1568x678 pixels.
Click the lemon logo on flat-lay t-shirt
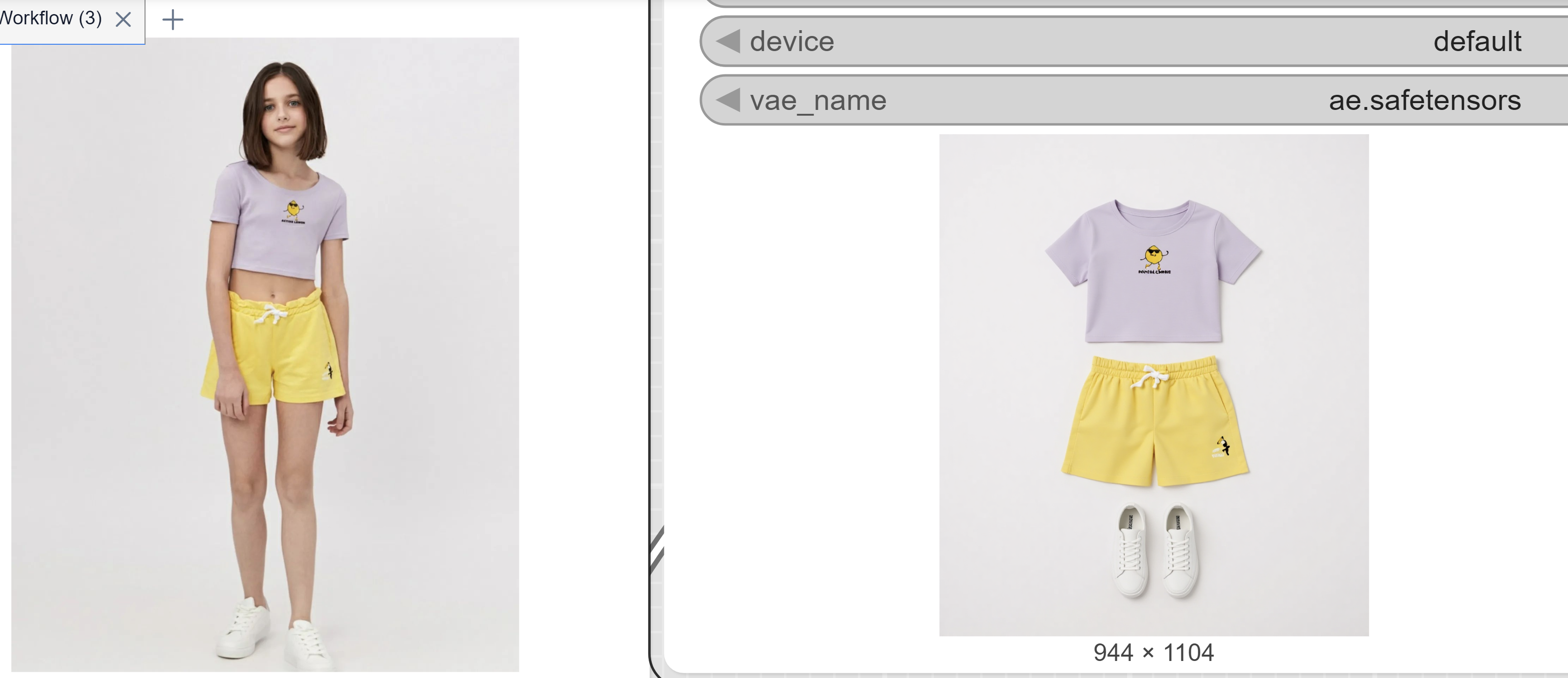1154,260
